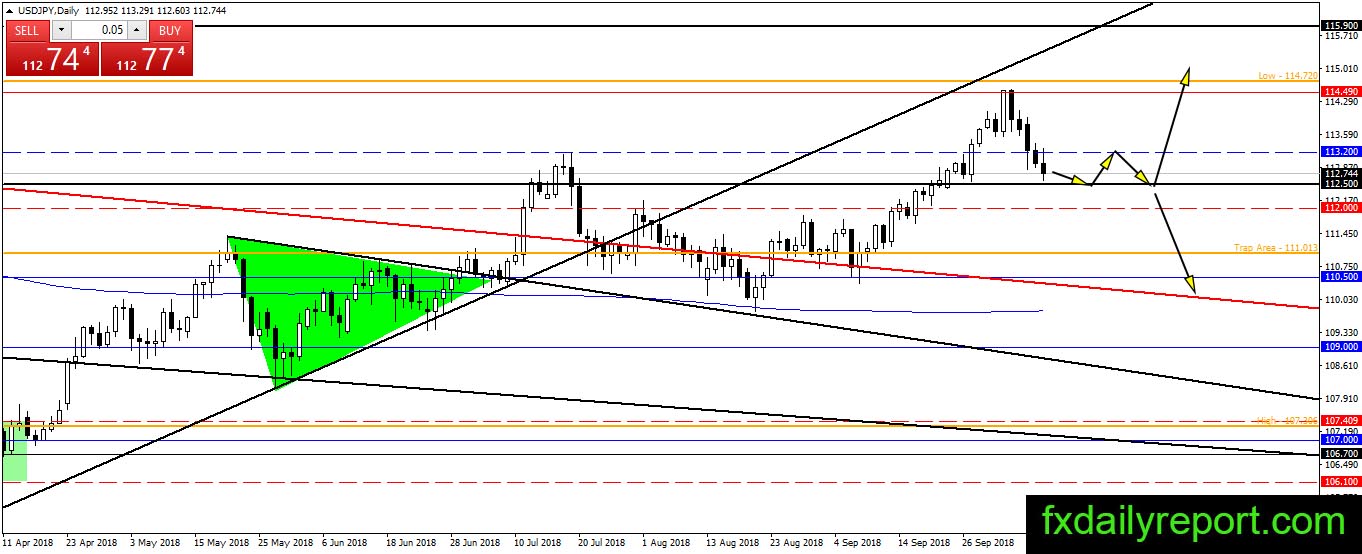Click the 26 Sep 2018 date label
Screen dimensions: 1362x554
point(986,542)
